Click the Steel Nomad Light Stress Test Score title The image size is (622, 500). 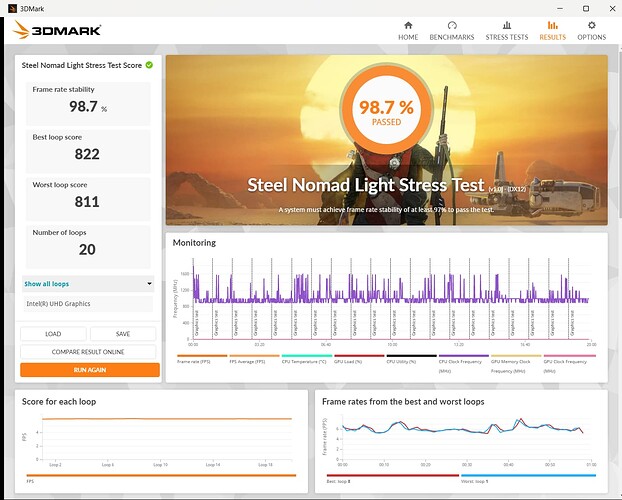82,65
